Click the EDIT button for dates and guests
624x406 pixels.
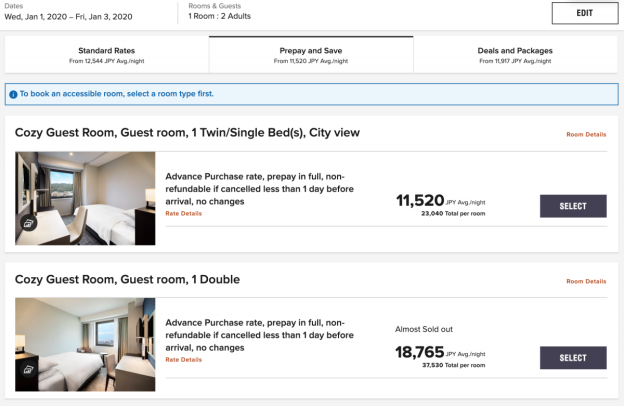coord(585,13)
